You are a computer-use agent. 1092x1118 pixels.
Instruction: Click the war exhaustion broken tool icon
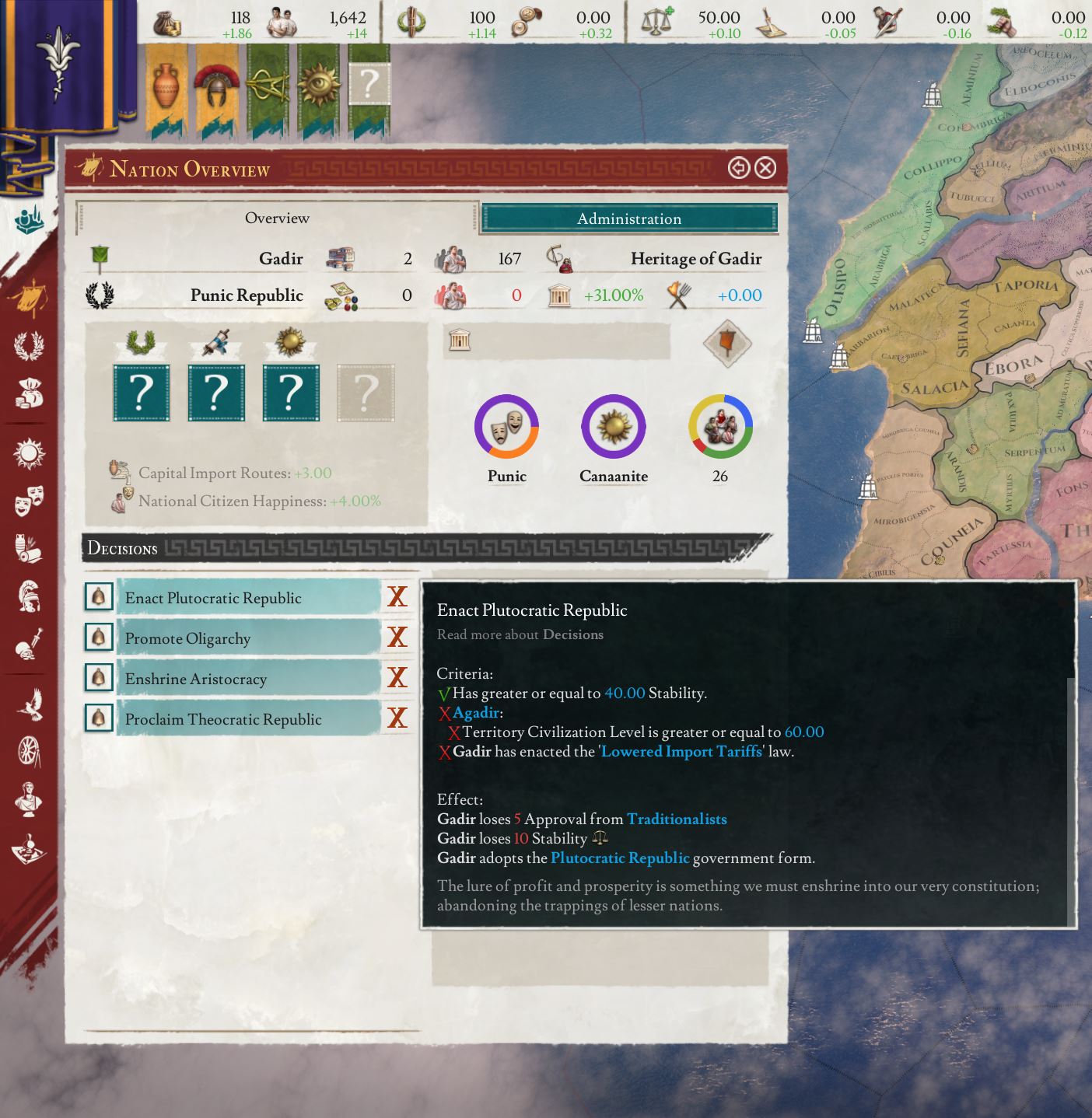pyautogui.click(x=770, y=22)
